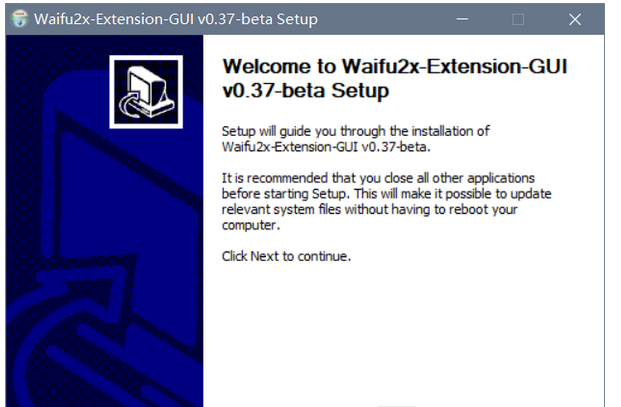
Task: Click the "before starting Setup" text line
Action: point(386,193)
